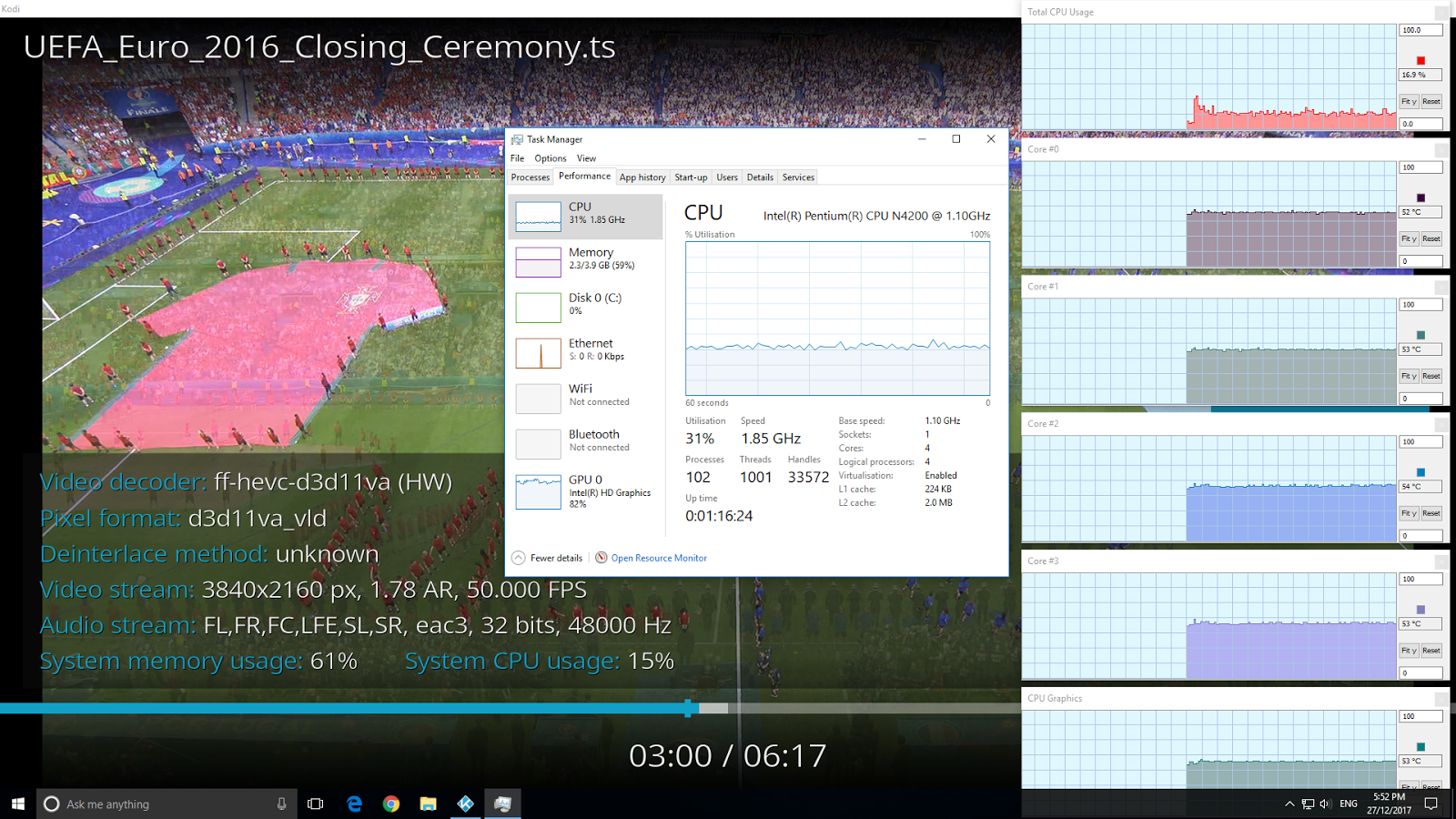Switch to the Users tab

pos(727,177)
